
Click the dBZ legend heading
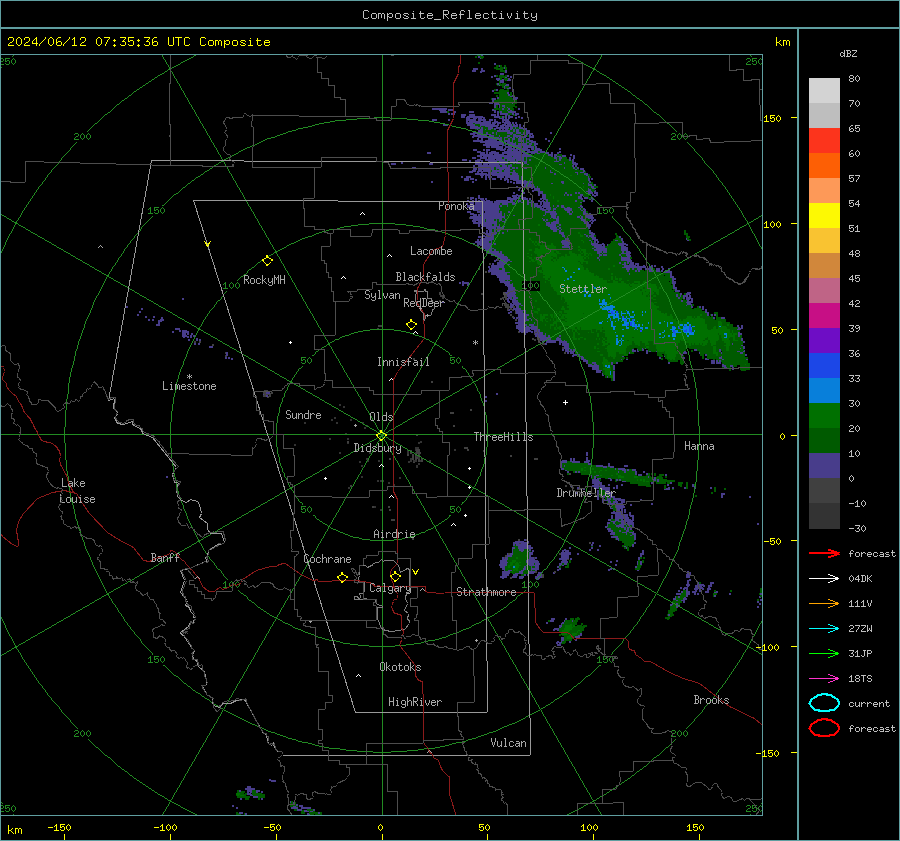pyautogui.click(x=848, y=53)
